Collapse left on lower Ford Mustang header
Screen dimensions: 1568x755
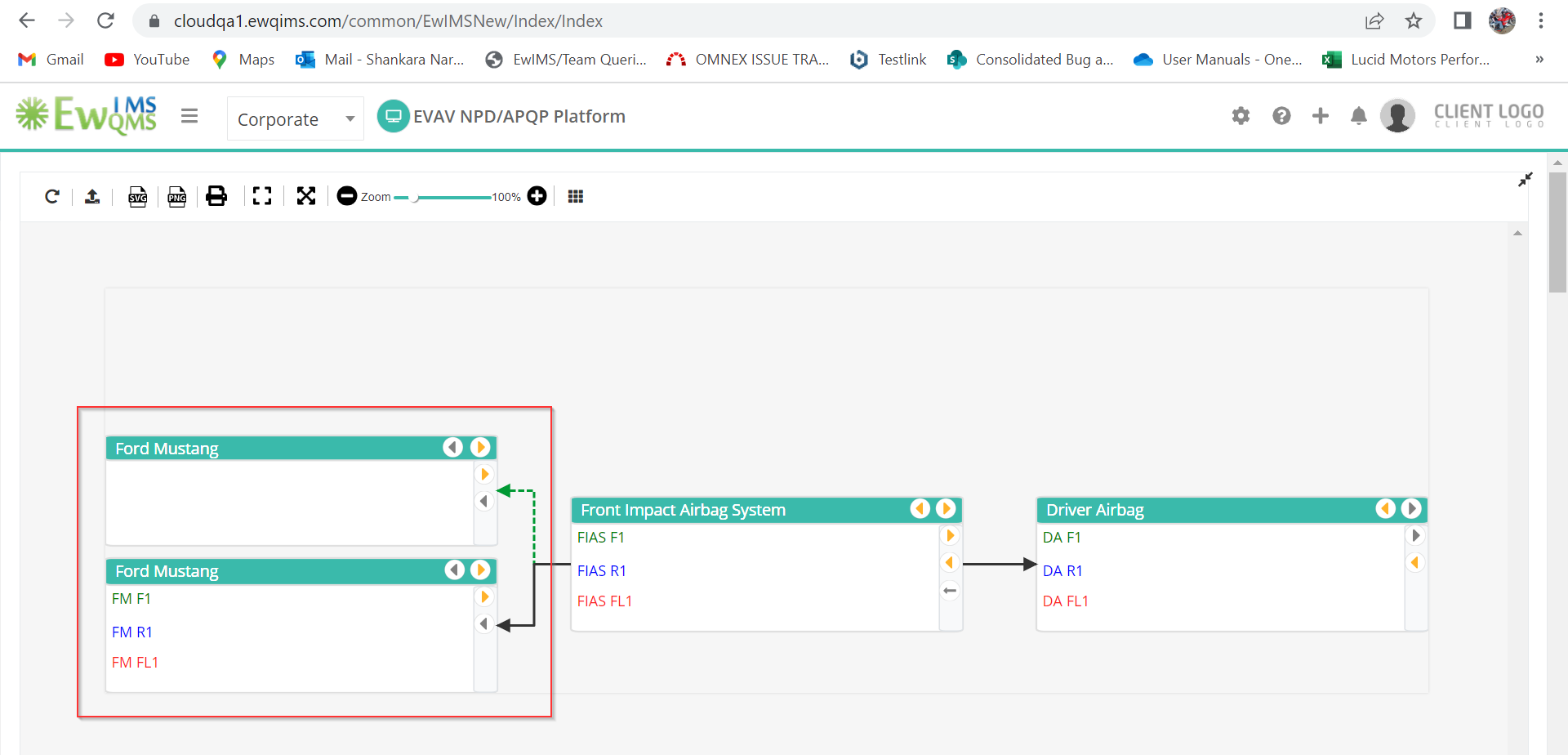pos(454,570)
